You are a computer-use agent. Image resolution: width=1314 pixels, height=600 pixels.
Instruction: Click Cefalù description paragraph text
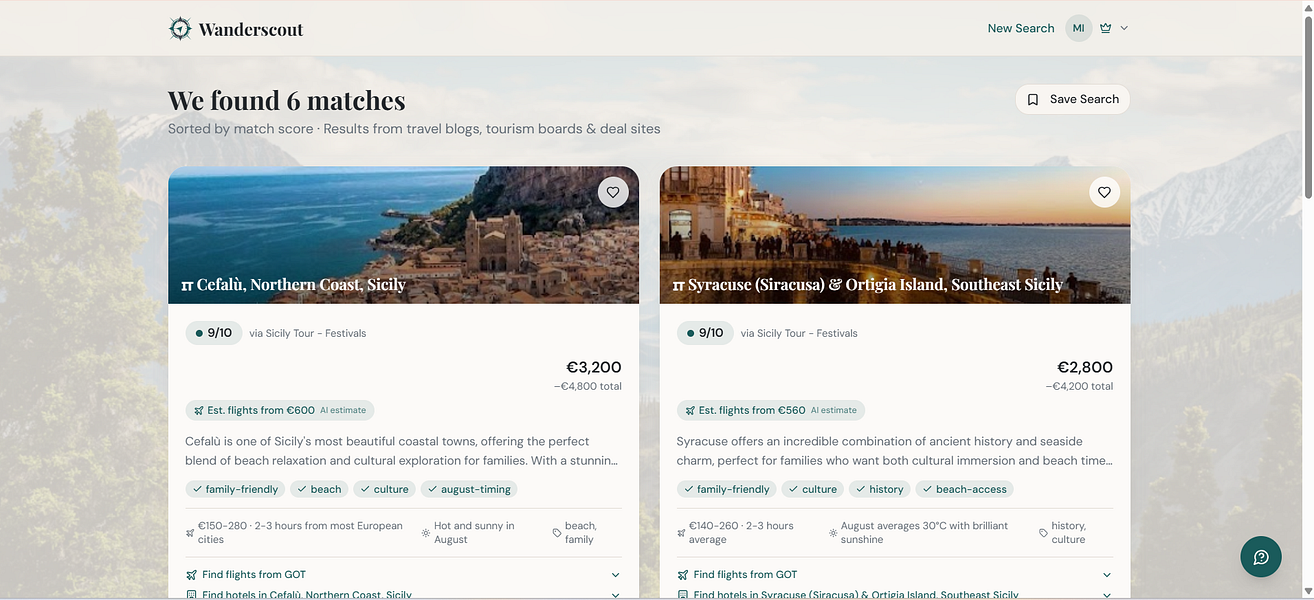tap(403, 451)
